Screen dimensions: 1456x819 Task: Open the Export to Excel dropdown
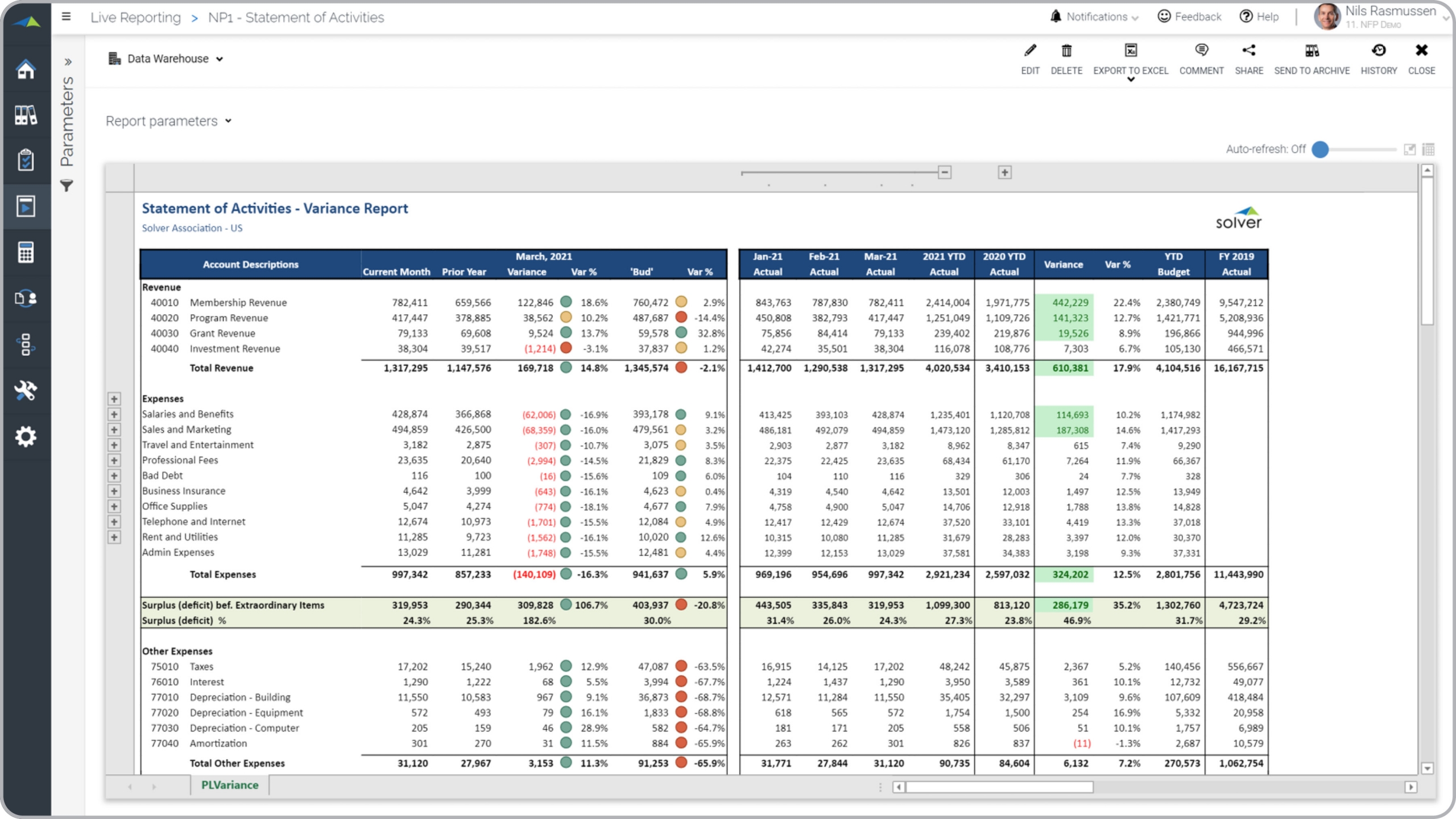coord(1131,80)
